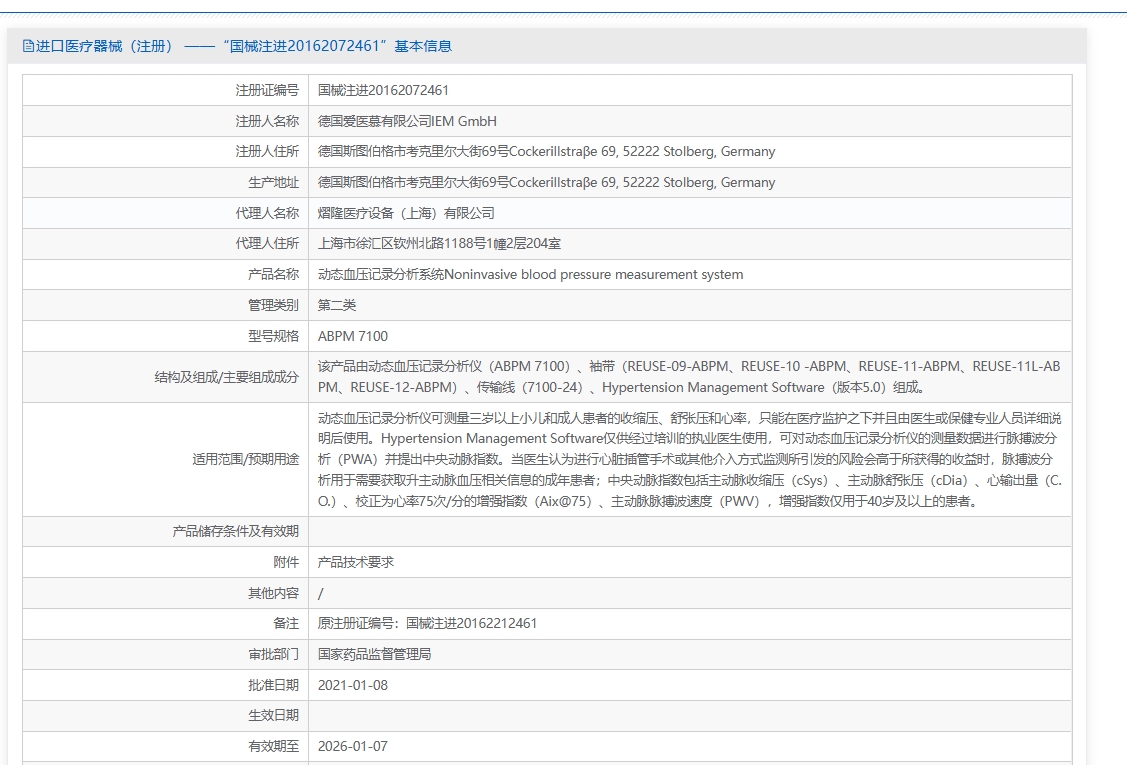Screen dimensions: 1127x765
Task: Select product name 动态血压记录分析系统 value
Action: click(x=530, y=275)
